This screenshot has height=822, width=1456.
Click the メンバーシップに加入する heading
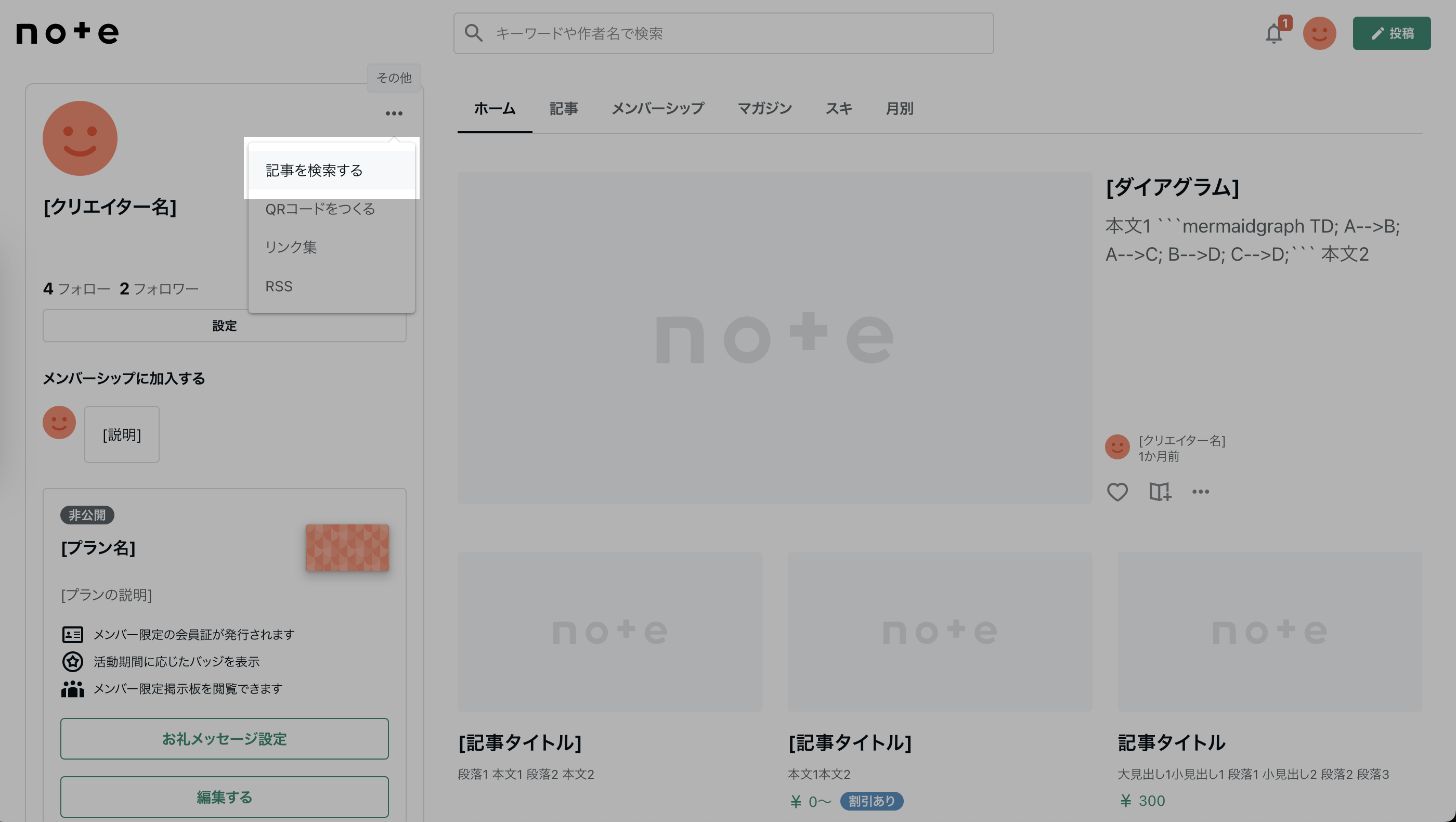tap(124, 378)
